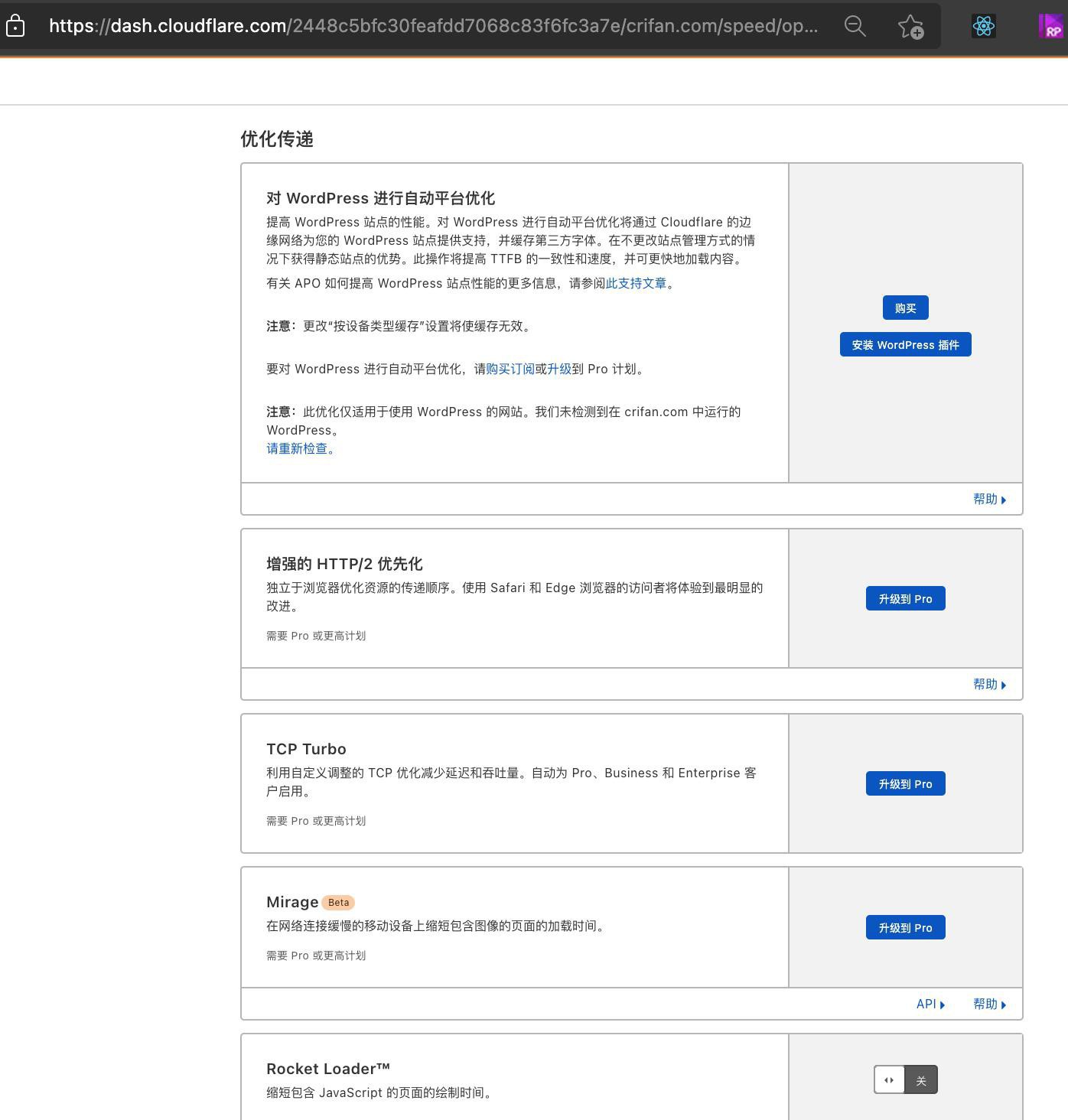Click the zoom magnifier icon in address bar
This screenshot has height=1120, width=1068.
[855, 26]
